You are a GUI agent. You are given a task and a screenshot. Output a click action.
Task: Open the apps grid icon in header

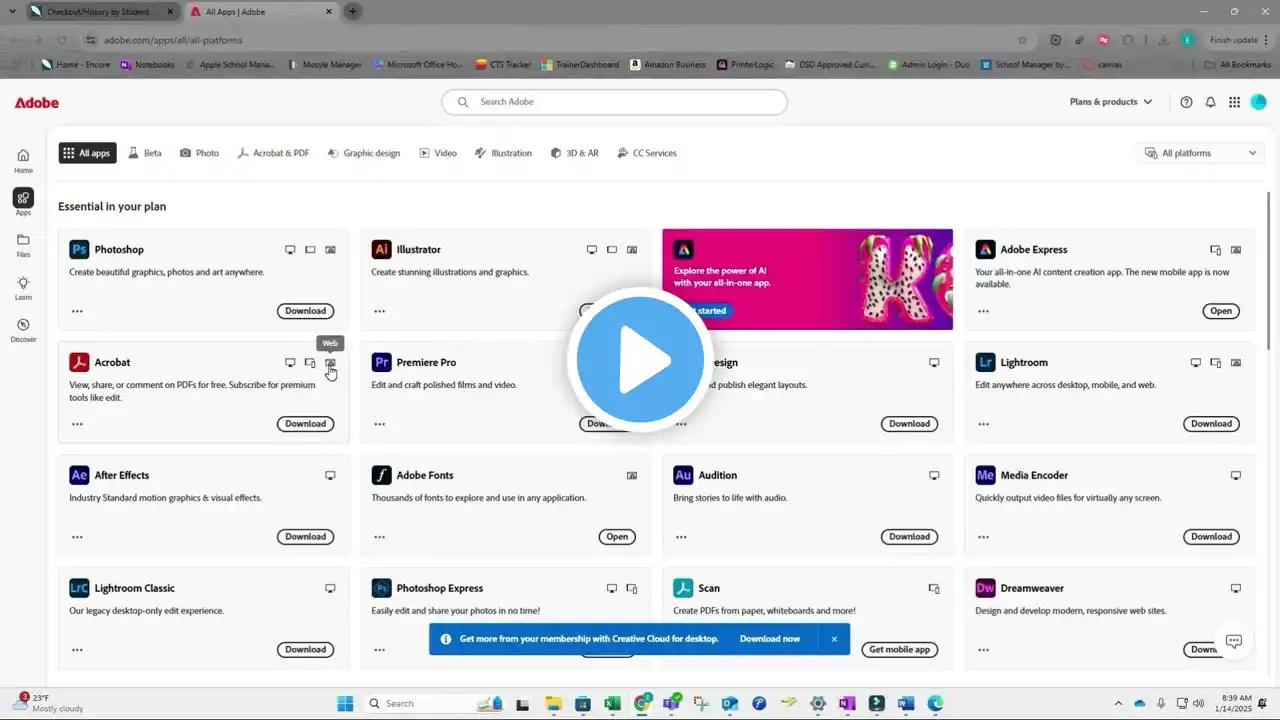[x=1234, y=102]
